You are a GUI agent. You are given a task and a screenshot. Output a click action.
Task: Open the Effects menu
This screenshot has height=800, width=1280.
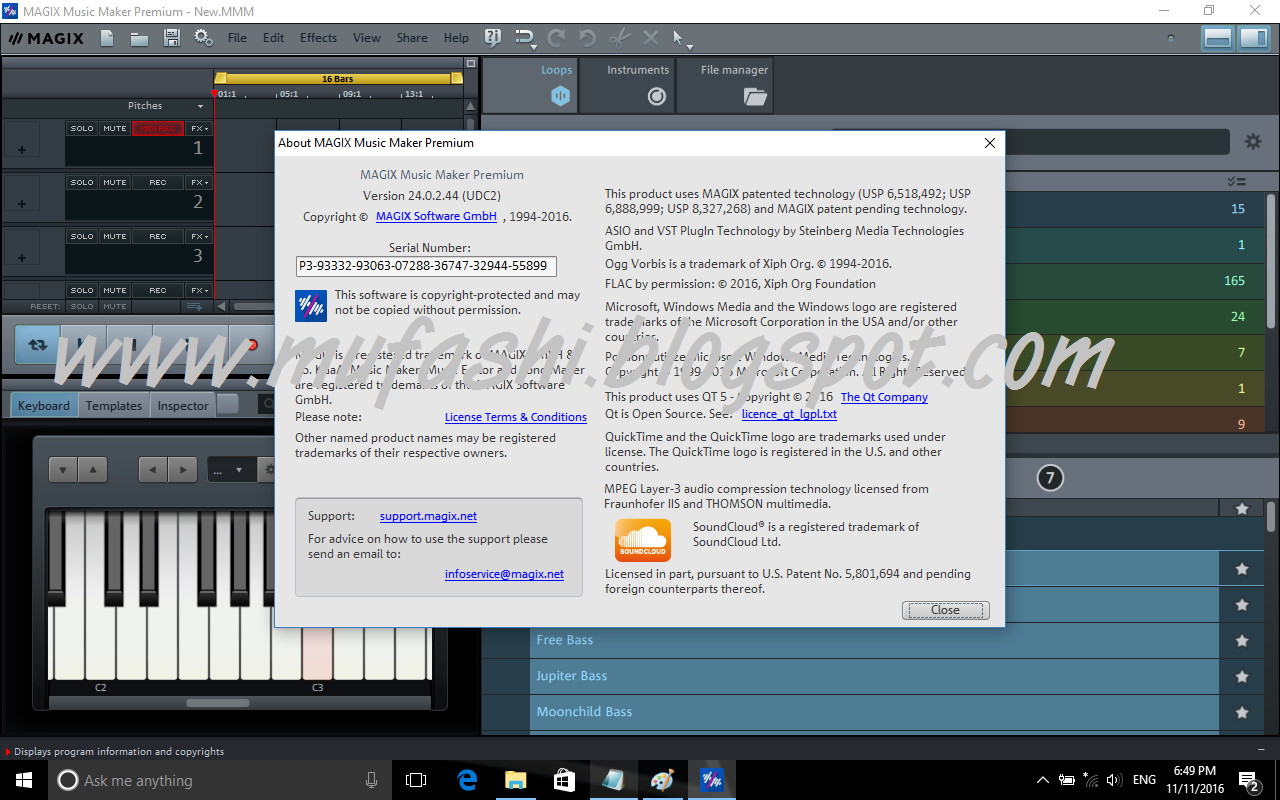click(x=318, y=37)
